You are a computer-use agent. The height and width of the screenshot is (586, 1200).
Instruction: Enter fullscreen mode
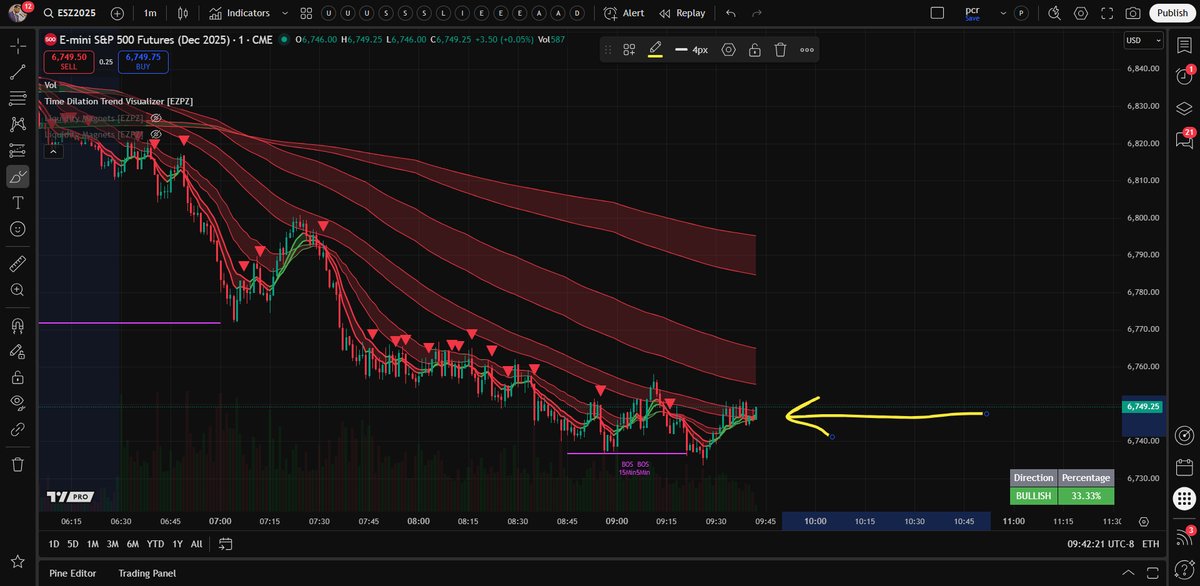[1106, 13]
